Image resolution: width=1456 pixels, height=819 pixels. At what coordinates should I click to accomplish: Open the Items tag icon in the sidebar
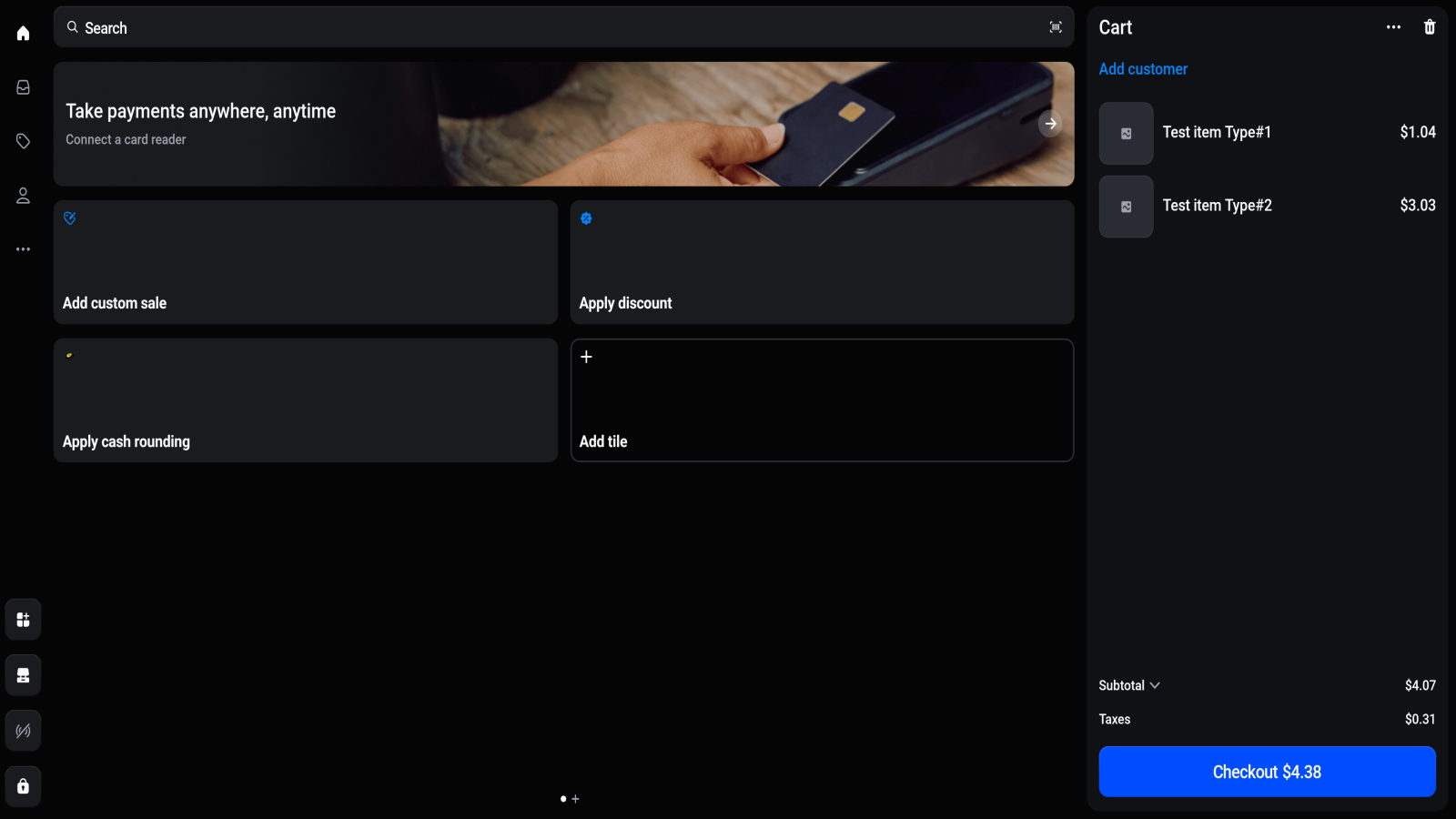[x=22, y=141]
